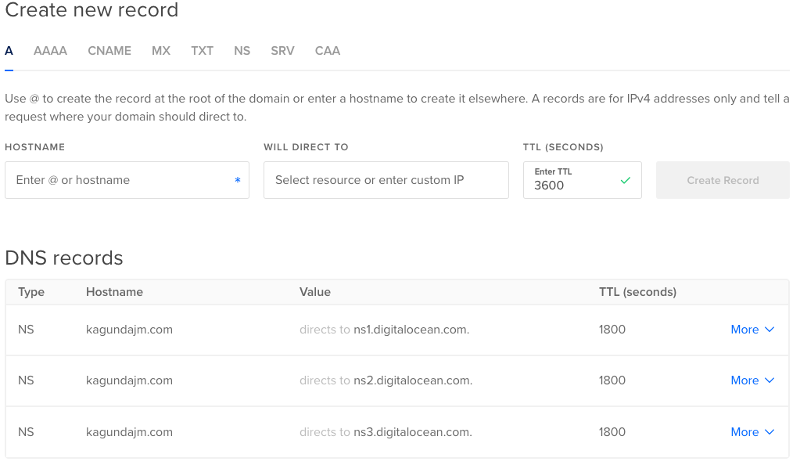Image resolution: width=800 pixels, height=465 pixels.
Task: Expand More menu for ns1.digitalocean.com record
Action: 752,330
